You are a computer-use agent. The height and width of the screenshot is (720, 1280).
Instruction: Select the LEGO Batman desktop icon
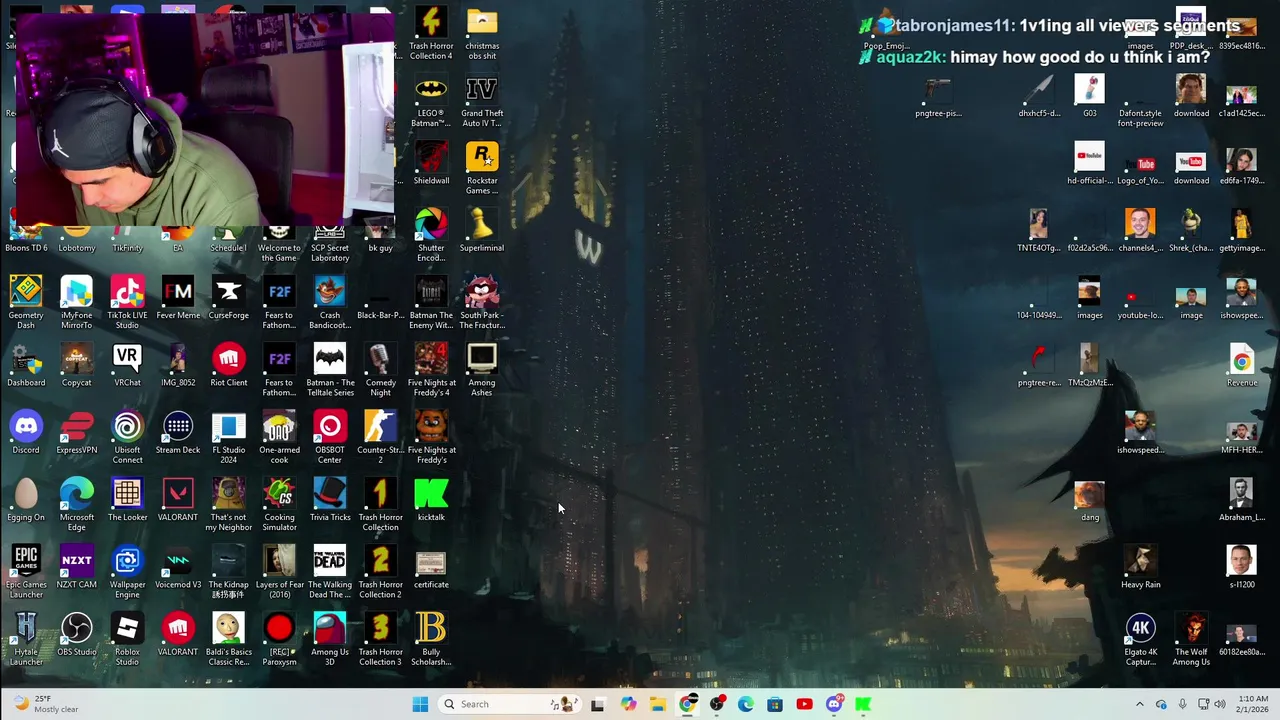(431, 100)
